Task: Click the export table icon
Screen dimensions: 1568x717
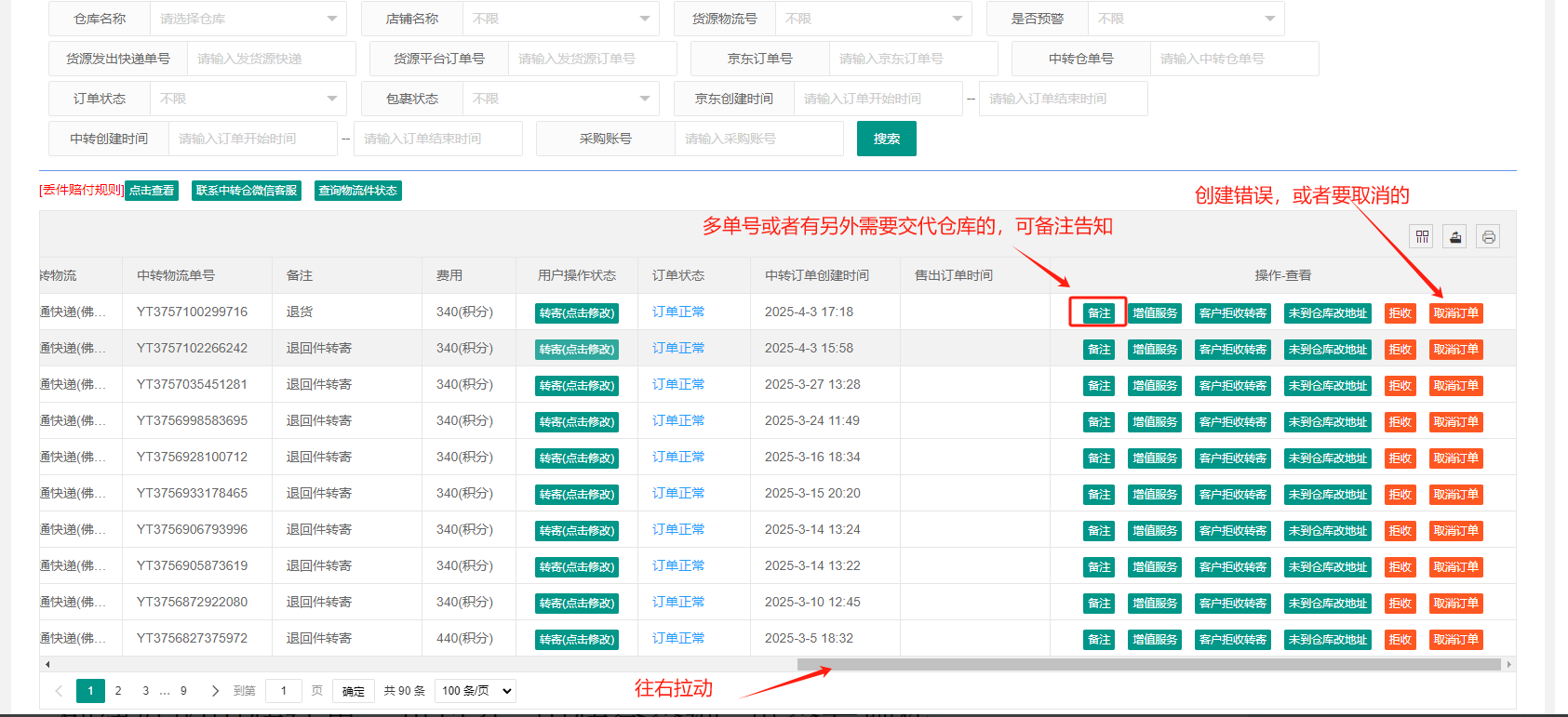Action: (1455, 237)
